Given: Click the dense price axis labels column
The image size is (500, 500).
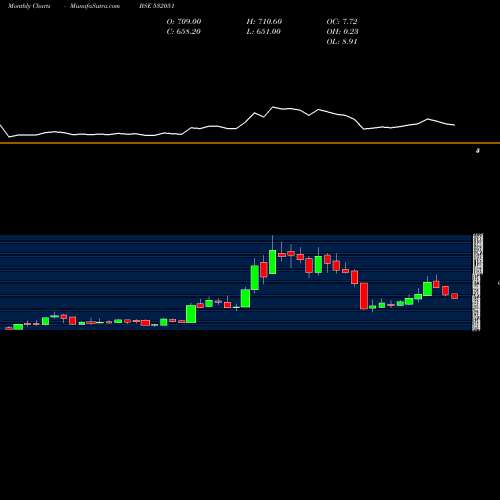Looking at the screenshot, I should coord(477,283).
